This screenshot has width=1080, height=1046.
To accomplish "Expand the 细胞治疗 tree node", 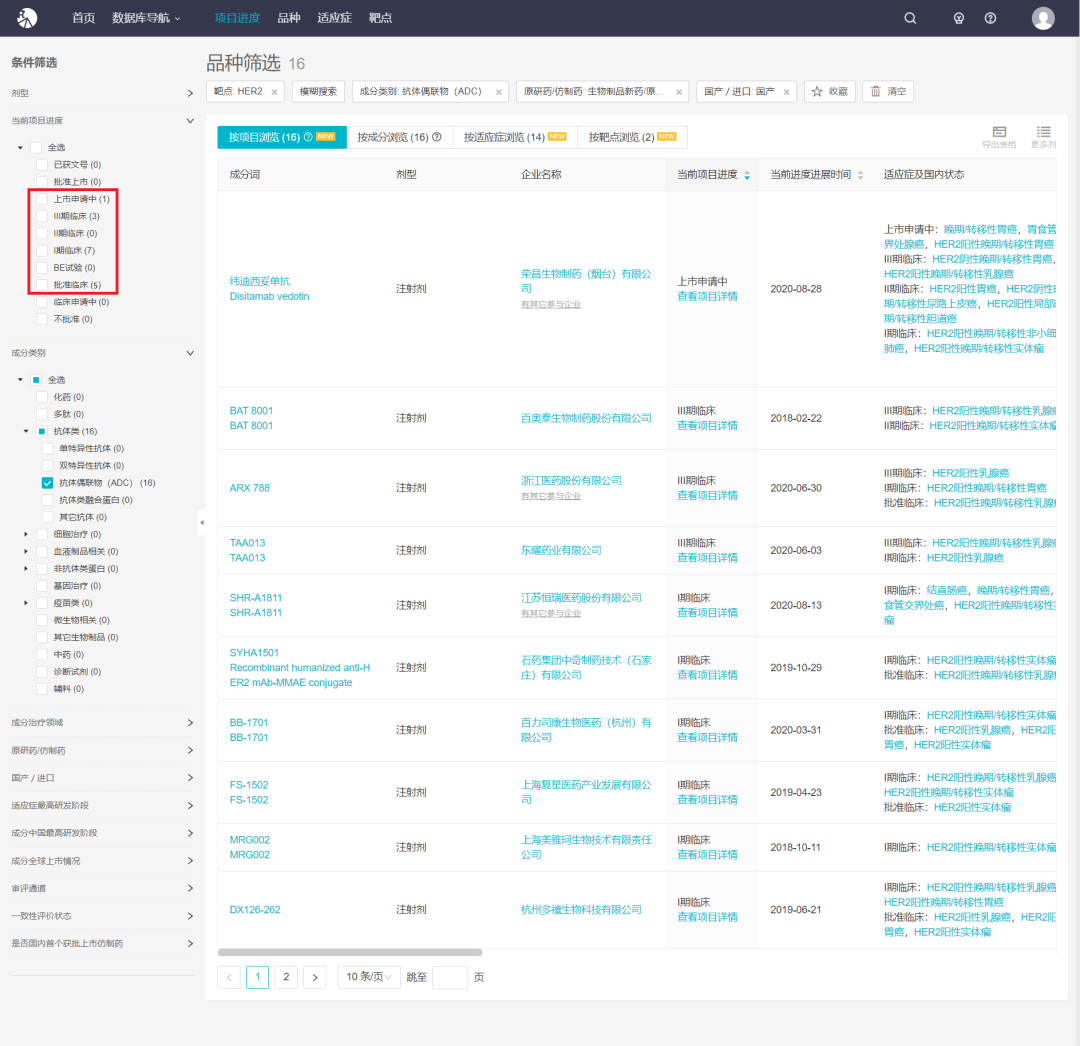I will pyautogui.click(x=26, y=534).
